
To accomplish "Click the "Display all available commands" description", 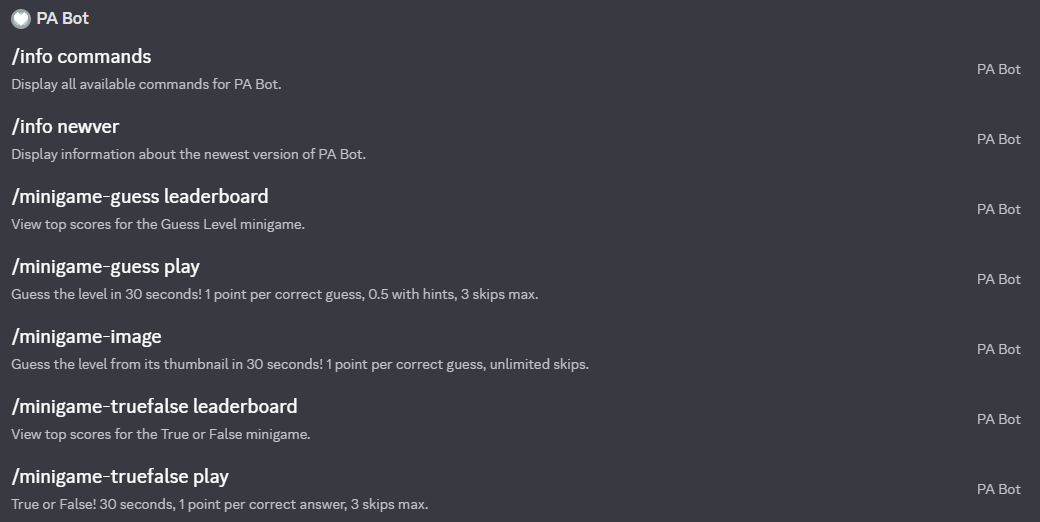I will (x=146, y=85).
